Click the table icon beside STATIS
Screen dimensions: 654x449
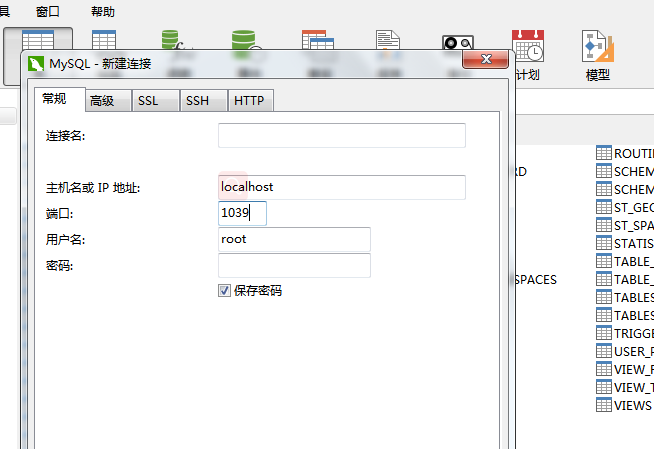(x=604, y=243)
